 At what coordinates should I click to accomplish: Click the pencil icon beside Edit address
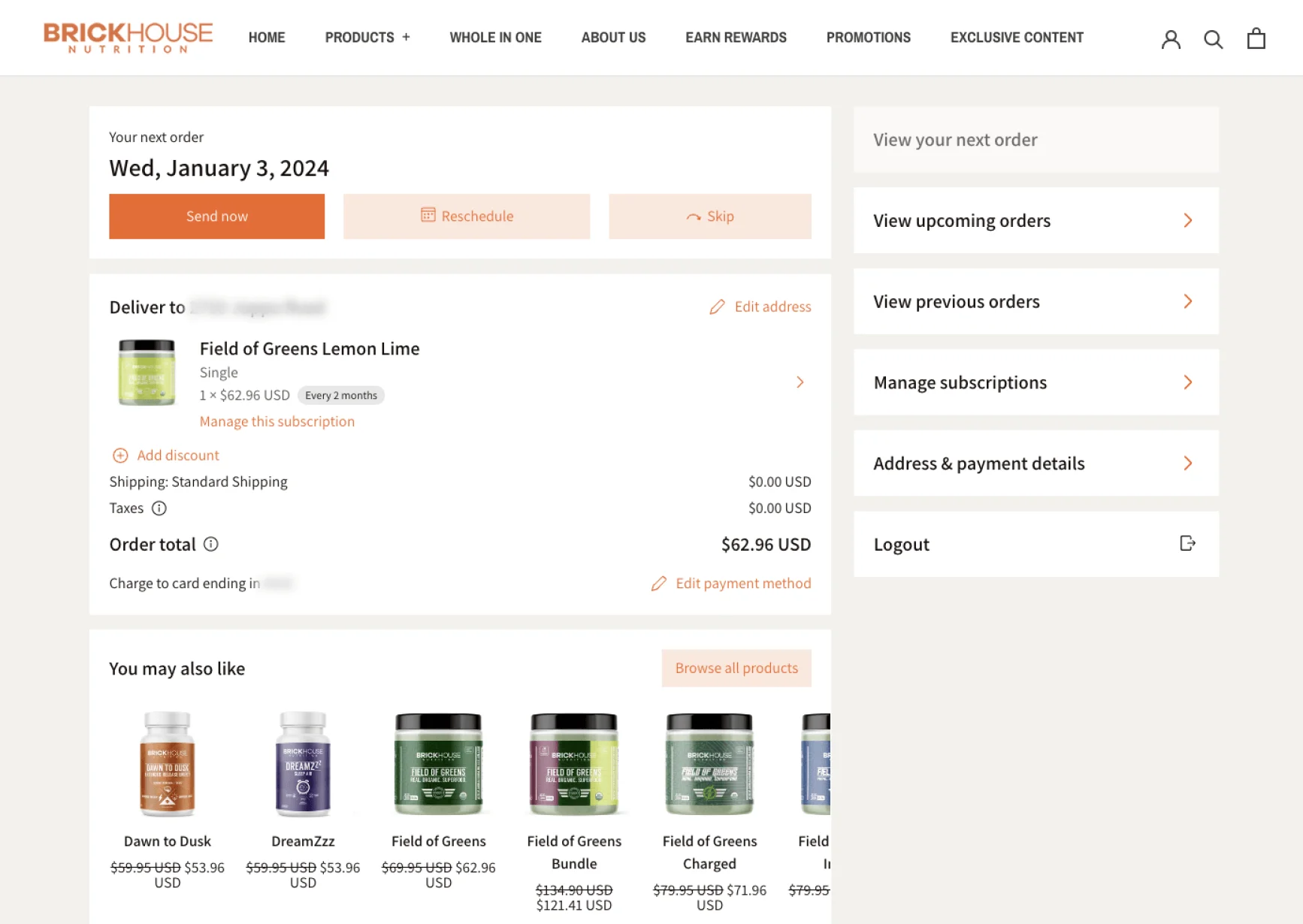(x=716, y=306)
